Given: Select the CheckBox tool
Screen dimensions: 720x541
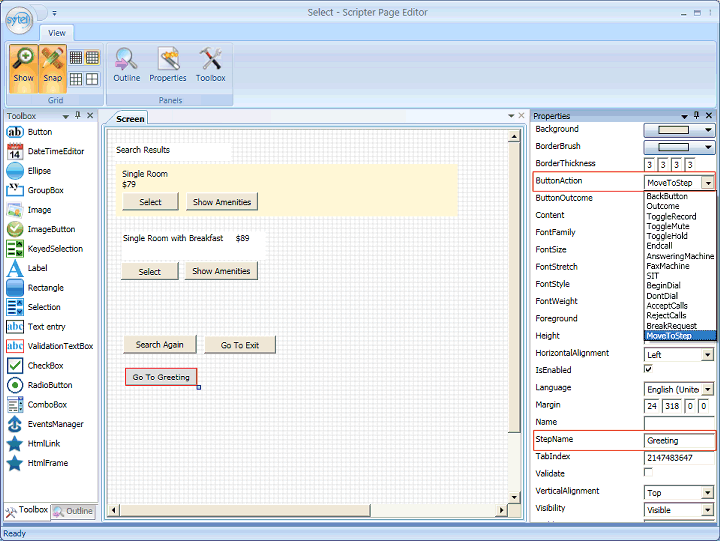Looking at the screenshot, I should [35, 366].
